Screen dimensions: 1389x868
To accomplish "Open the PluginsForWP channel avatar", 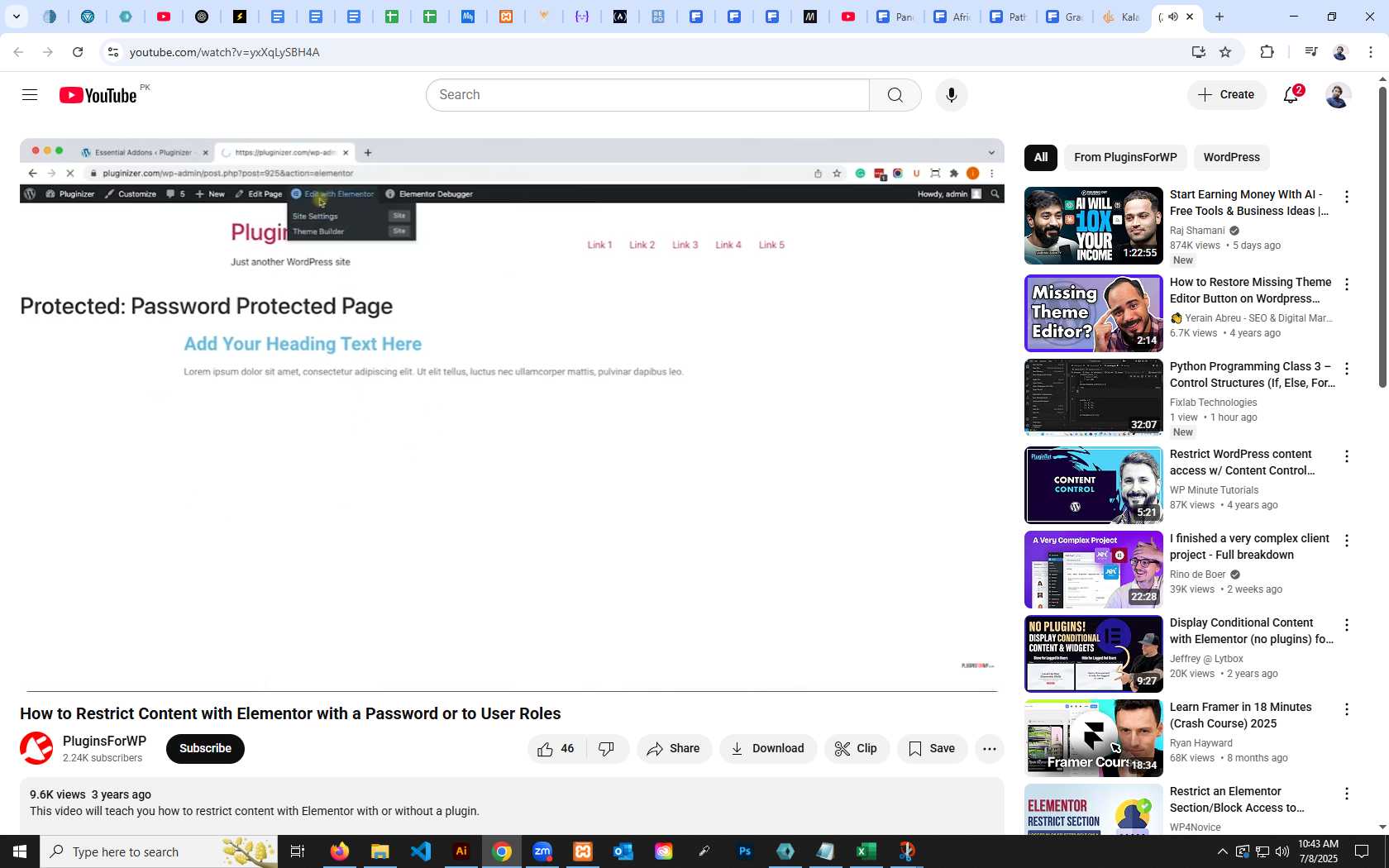I will (36, 749).
